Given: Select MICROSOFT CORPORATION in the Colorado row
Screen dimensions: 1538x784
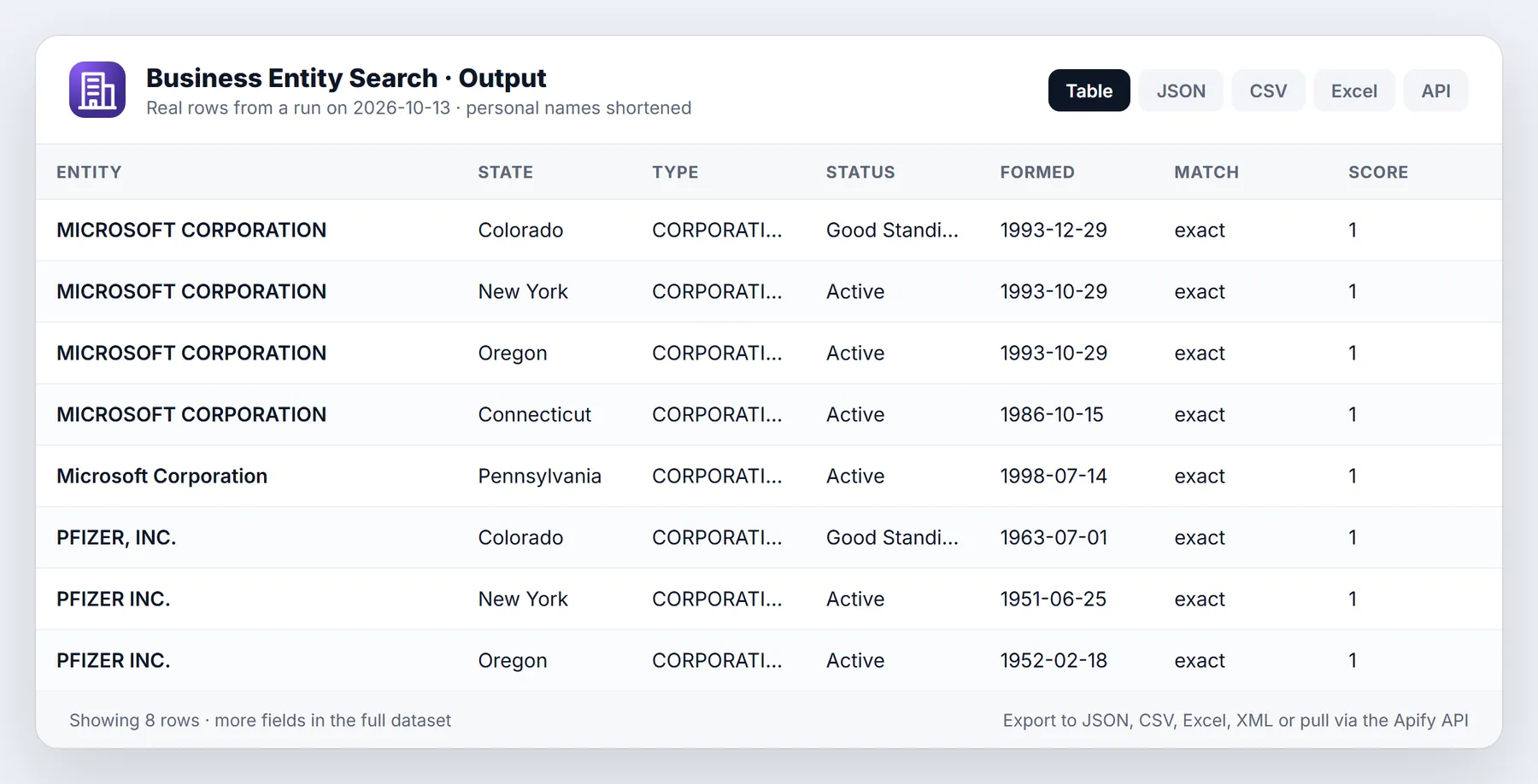Looking at the screenshot, I should (x=191, y=230).
